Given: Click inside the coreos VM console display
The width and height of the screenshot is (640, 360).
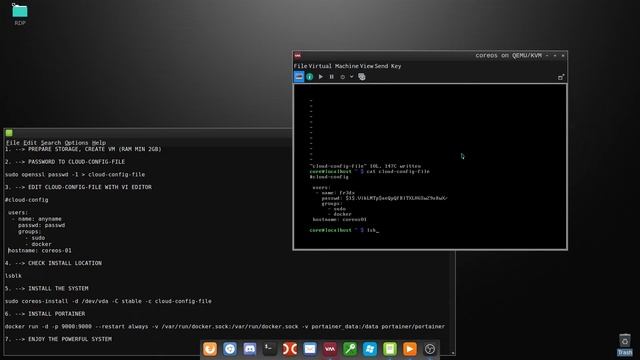Looking at the screenshot, I should coord(430,166).
